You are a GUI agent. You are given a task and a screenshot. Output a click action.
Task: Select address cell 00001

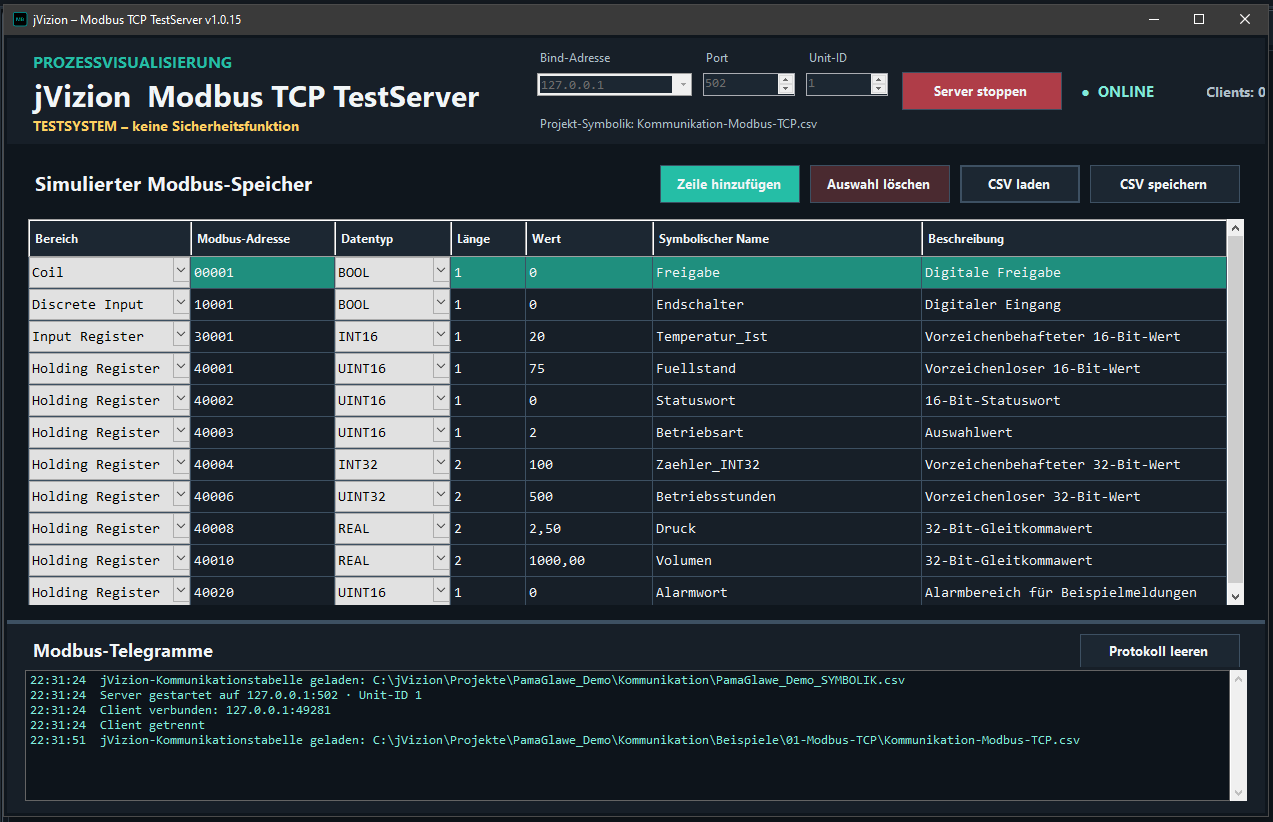[263, 272]
